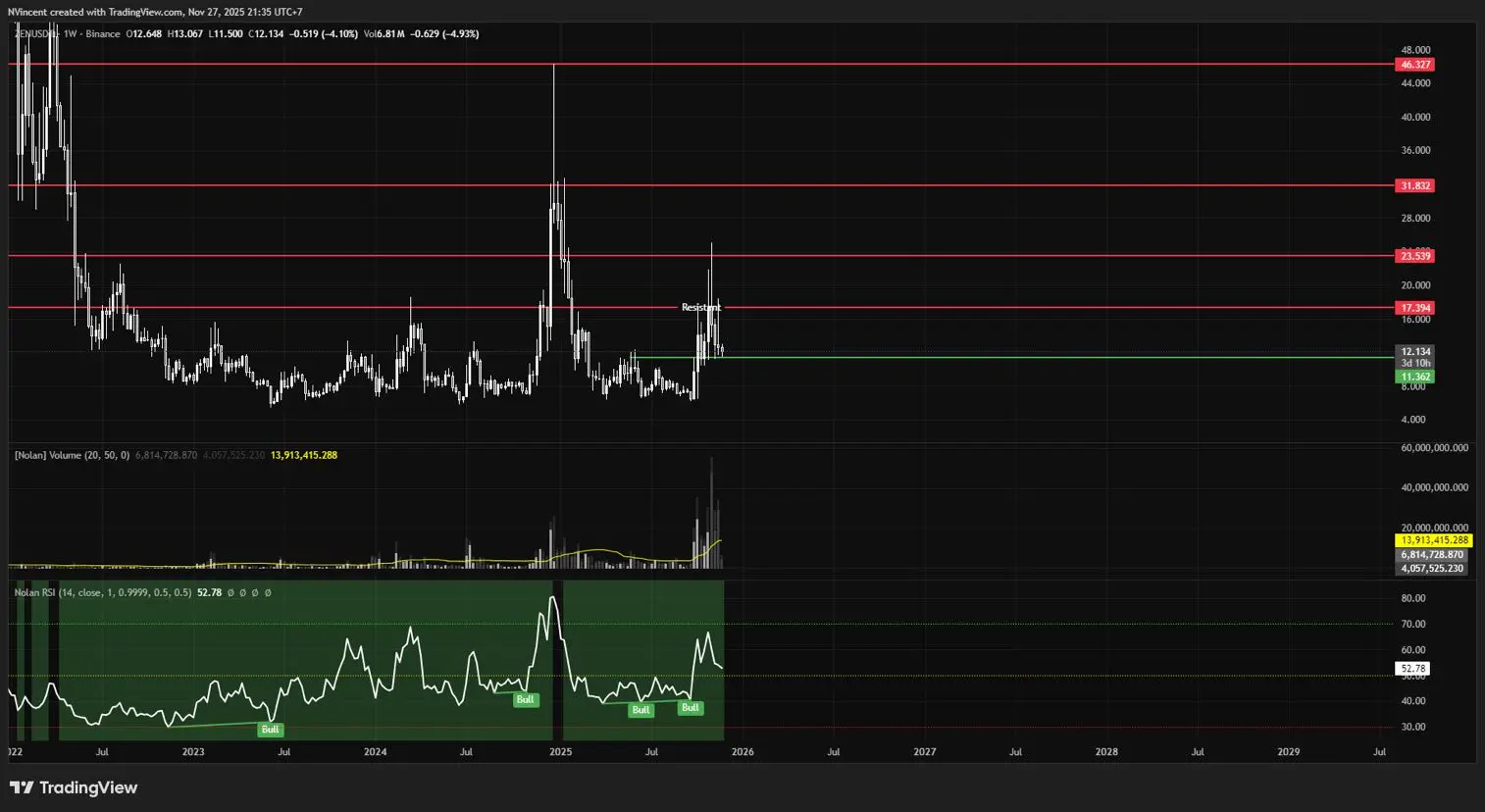
Task: Click the 'NVincent created with TradingView.com' header text
Action: click(94, 12)
